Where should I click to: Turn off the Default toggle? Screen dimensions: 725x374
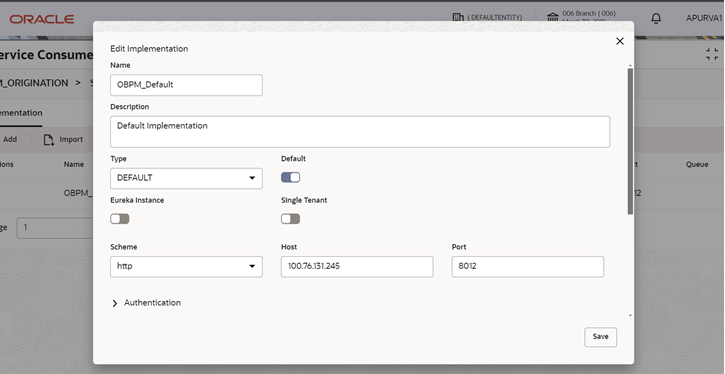coord(290,178)
